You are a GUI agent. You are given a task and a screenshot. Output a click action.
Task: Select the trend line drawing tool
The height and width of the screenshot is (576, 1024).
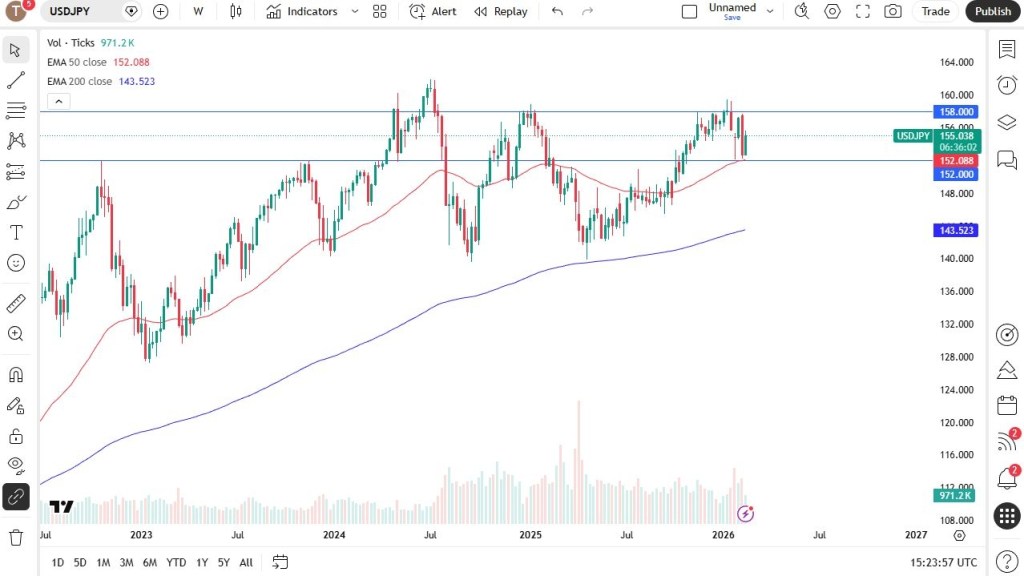click(x=16, y=80)
